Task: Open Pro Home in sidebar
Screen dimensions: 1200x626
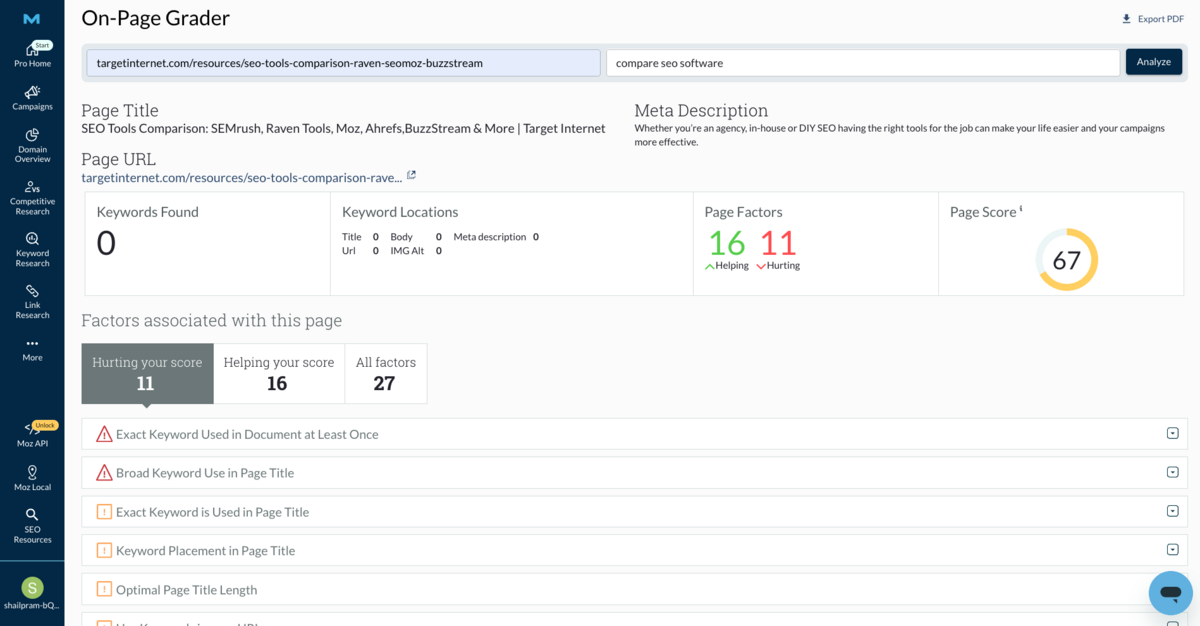Action: tap(32, 55)
